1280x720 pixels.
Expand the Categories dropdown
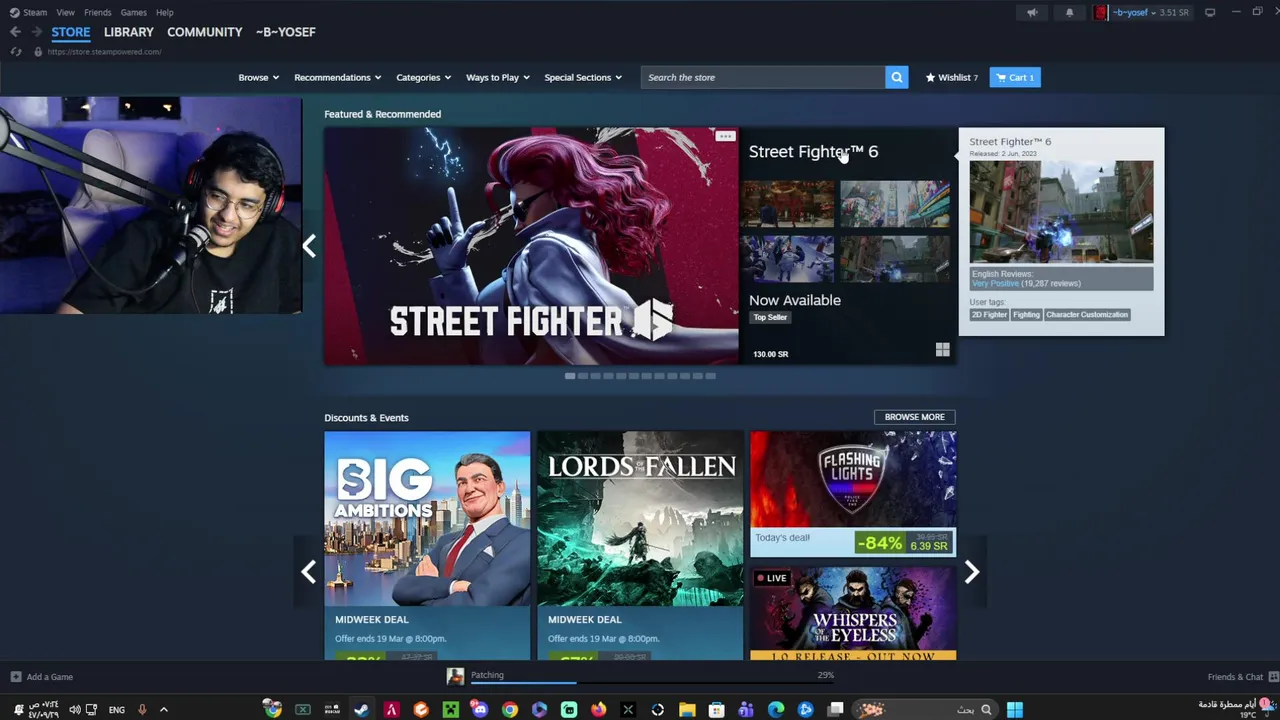(x=423, y=77)
